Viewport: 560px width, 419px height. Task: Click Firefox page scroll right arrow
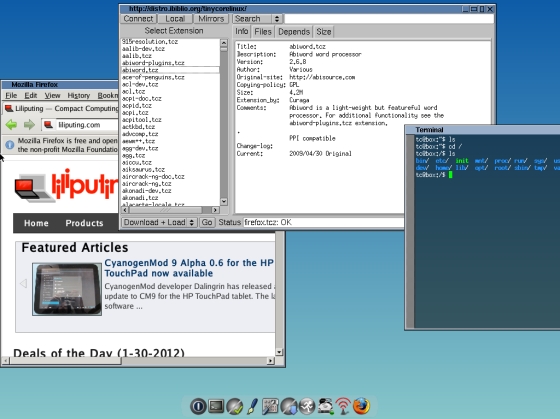coord(270,361)
